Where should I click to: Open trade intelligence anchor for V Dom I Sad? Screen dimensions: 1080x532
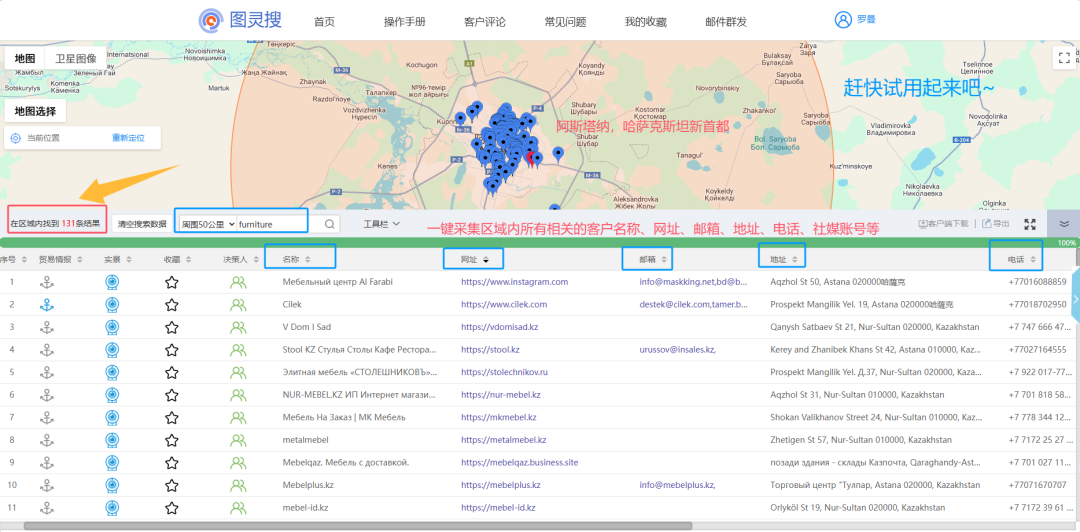[46, 327]
